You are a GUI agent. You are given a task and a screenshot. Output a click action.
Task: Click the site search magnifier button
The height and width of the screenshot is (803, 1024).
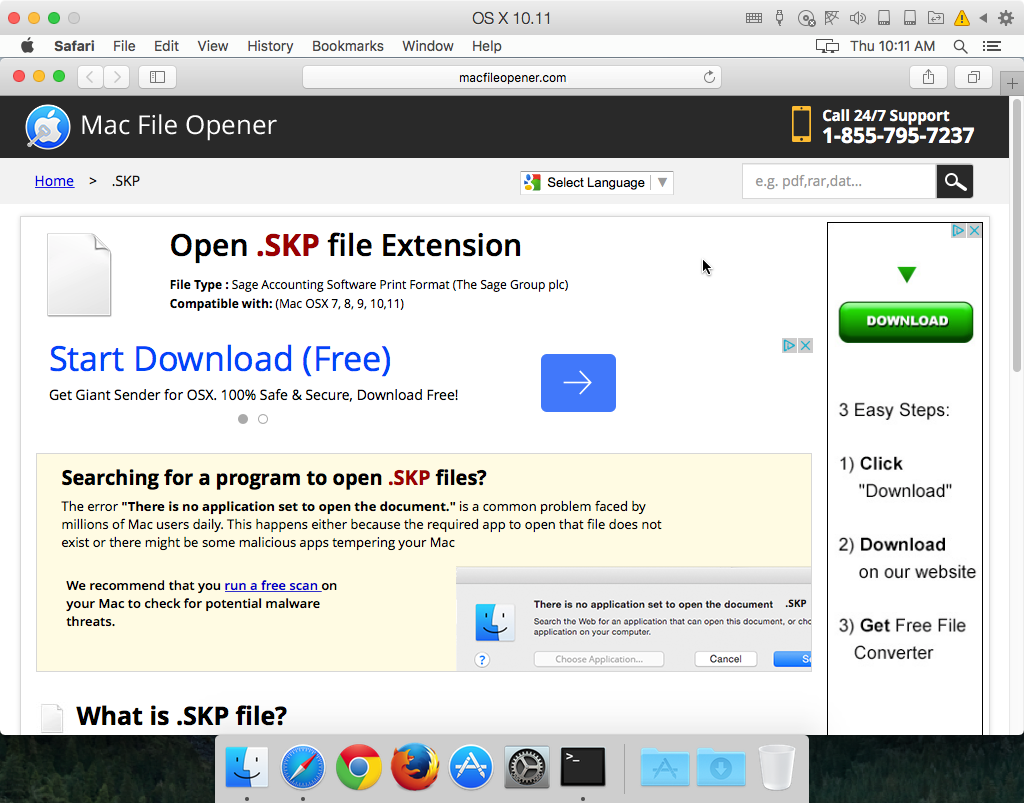pyautogui.click(x=954, y=181)
